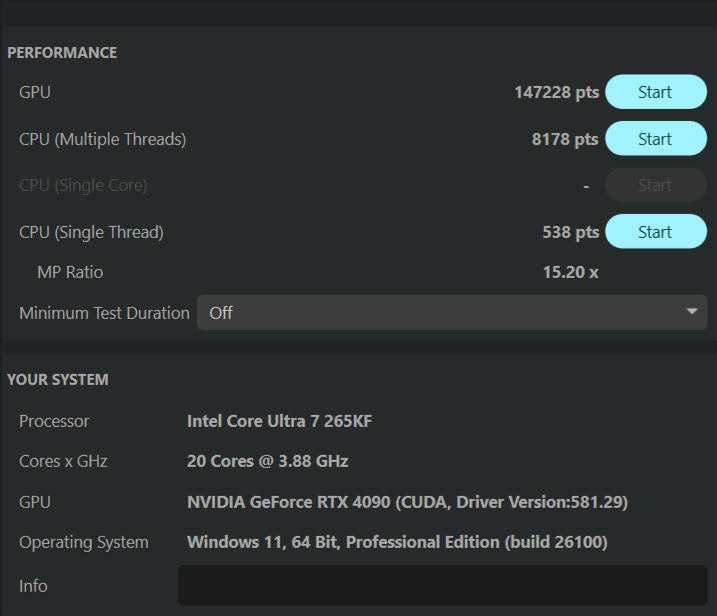The height and width of the screenshot is (616, 717).
Task: Click the Operating System label
Action: click(84, 542)
